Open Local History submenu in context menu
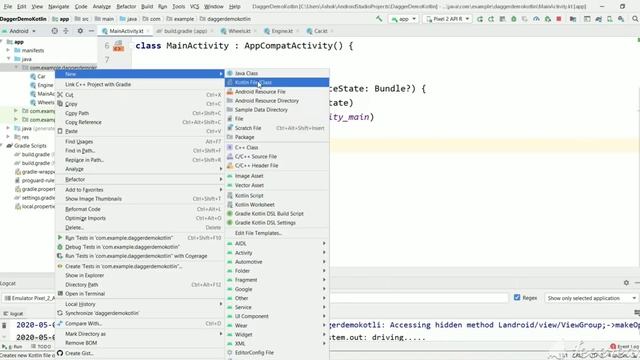Viewport: 640px width, 360px height. [140, 304]
